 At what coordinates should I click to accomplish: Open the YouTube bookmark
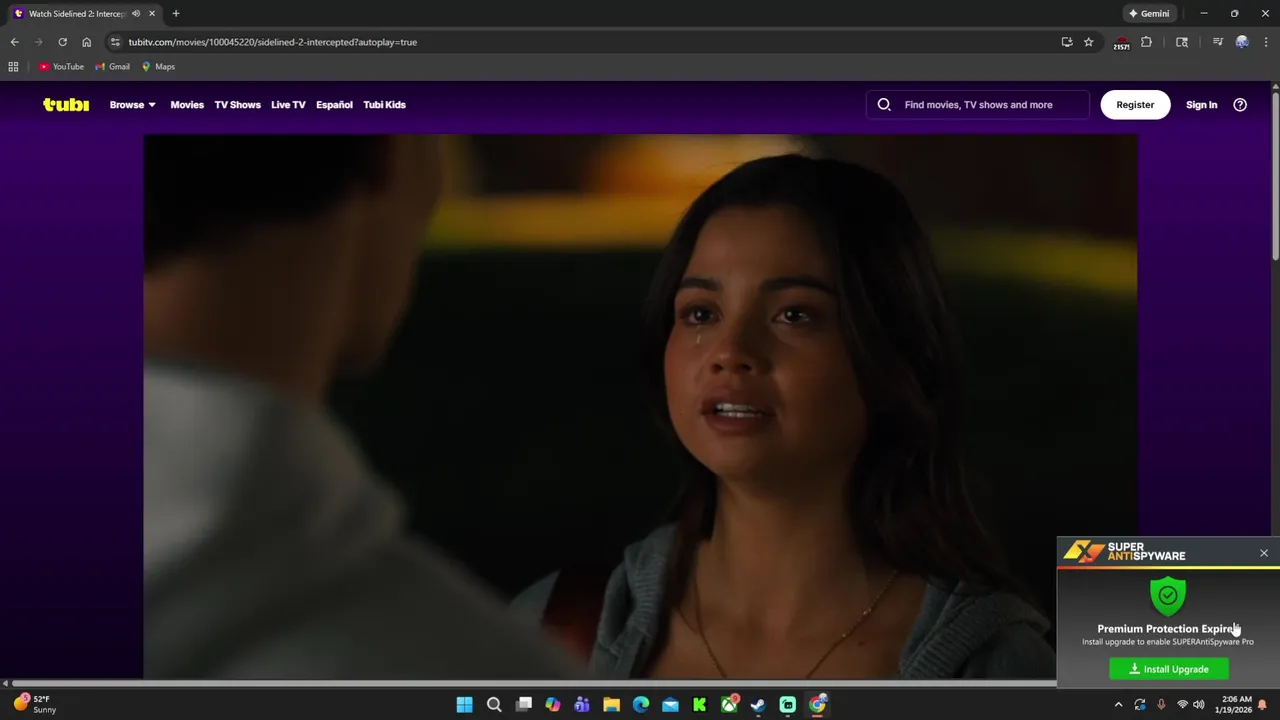[x=61, y=66]
